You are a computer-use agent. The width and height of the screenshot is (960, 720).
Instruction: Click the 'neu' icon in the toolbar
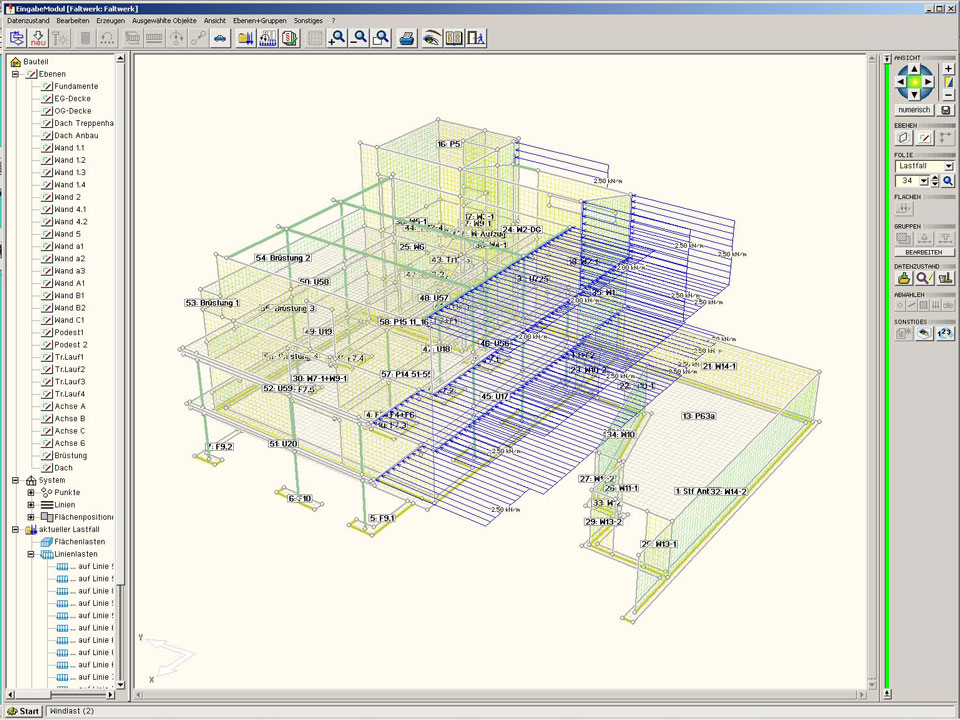click(38, 38)
